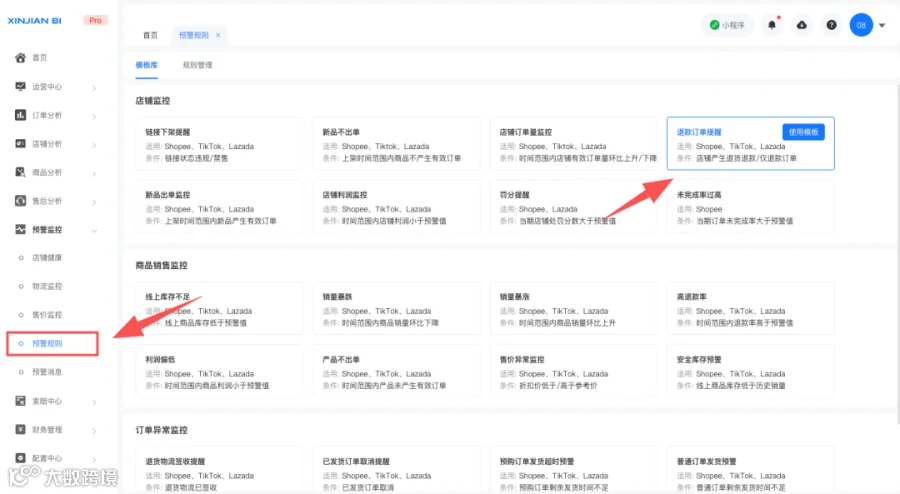Click the XINJIAN BI logo
Image resolution: width=900 pixels, height=494 pixels.
click(x=34, y=21)
